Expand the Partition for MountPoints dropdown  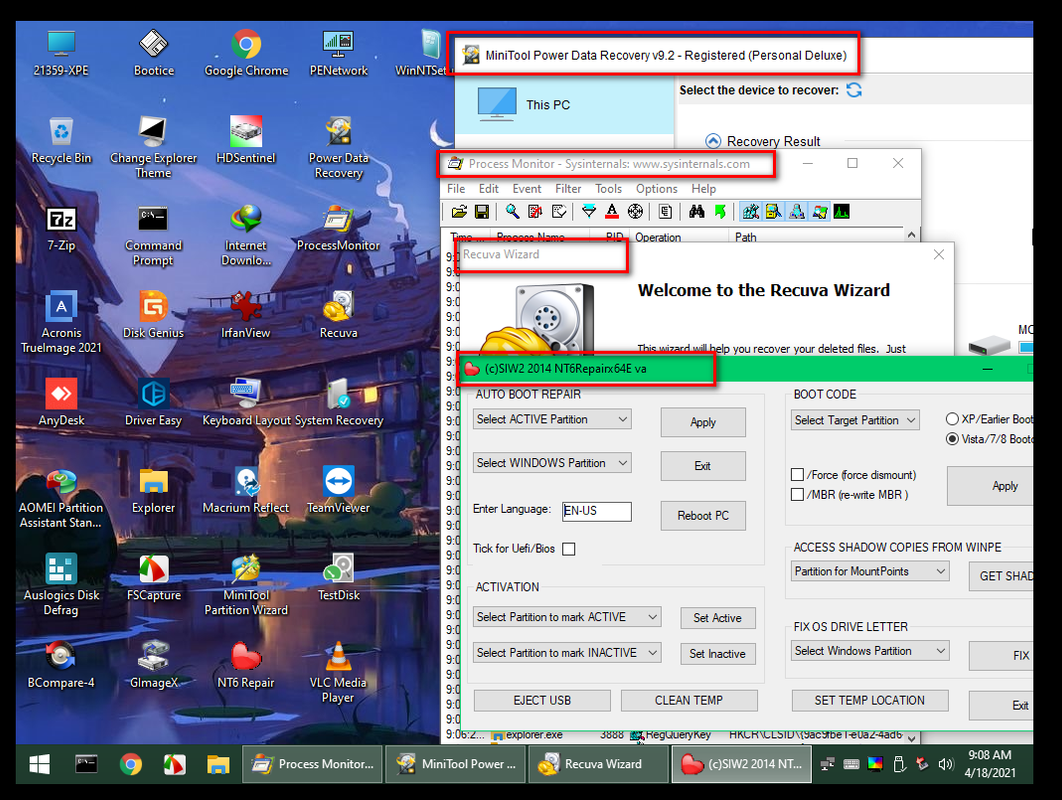click(x=870, y=571)
